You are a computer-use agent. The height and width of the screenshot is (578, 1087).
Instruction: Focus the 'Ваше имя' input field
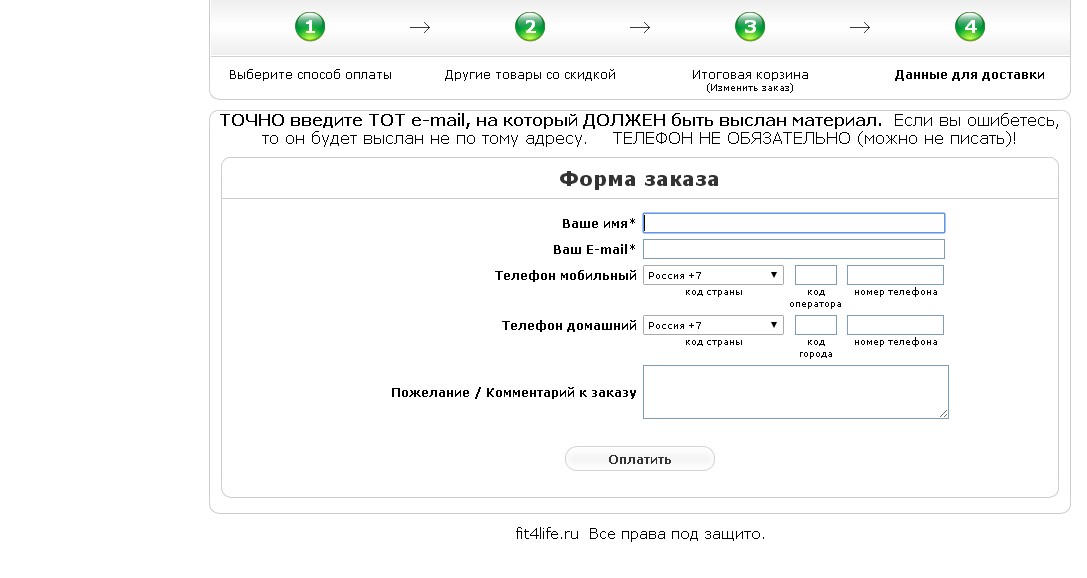coord(794,223)
